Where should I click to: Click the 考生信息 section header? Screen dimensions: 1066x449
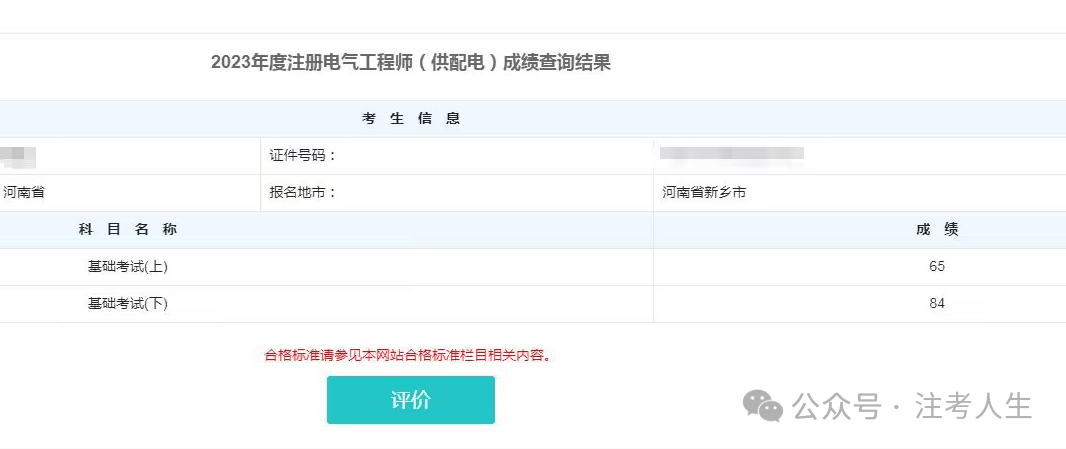[411, 119]
